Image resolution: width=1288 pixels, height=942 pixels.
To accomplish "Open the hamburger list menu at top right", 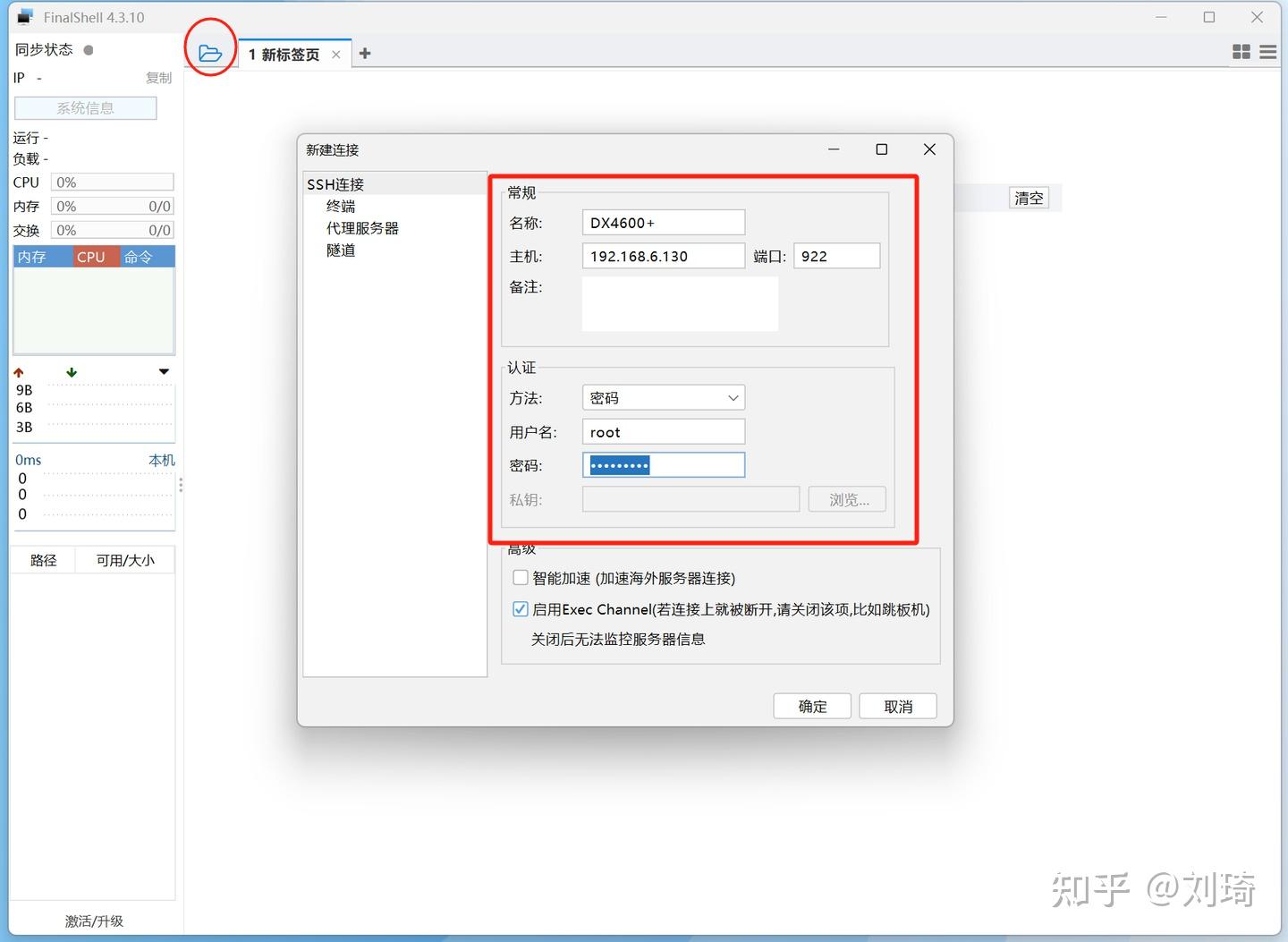I will click(x=1267, y=51).
